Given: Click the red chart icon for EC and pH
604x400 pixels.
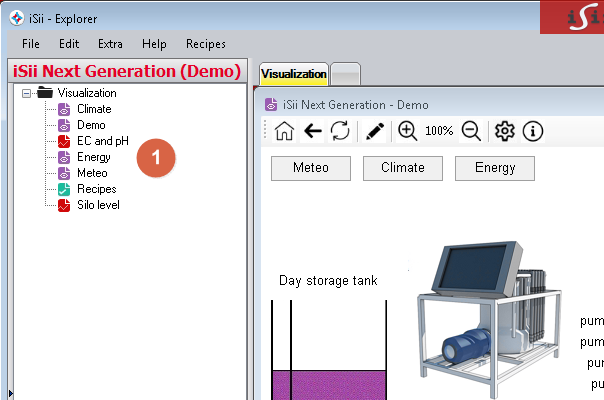Looking at the screenshot, I should 64,141.
